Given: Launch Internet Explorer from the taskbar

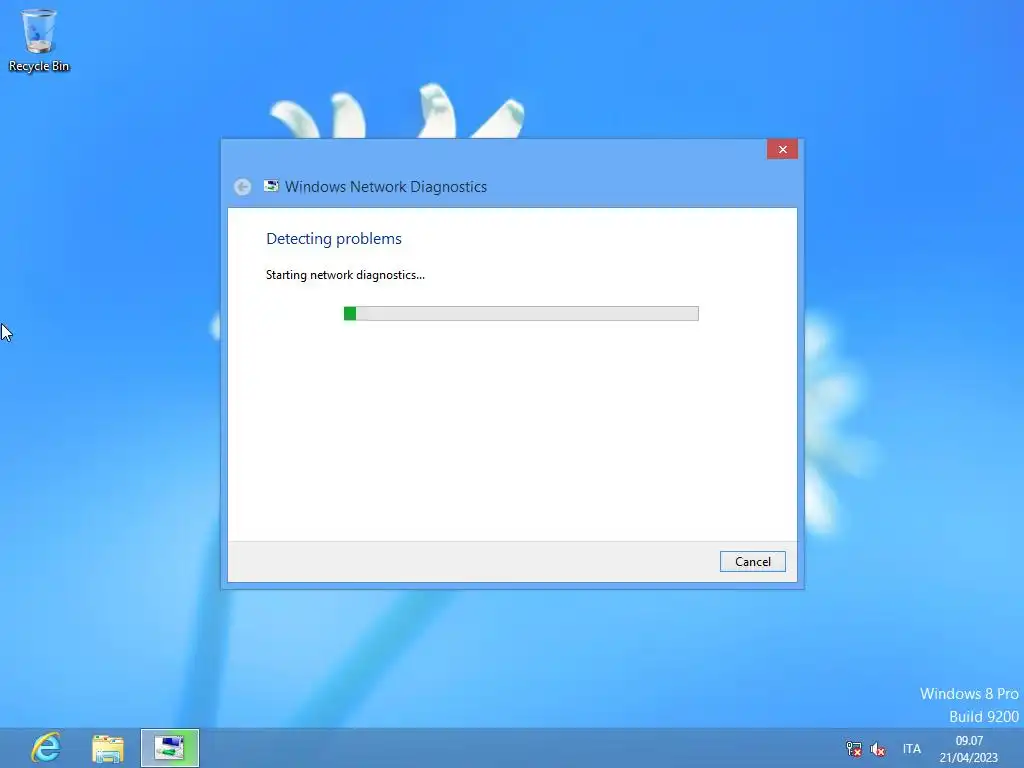Looking at the screenshot, I should (46, 748).
